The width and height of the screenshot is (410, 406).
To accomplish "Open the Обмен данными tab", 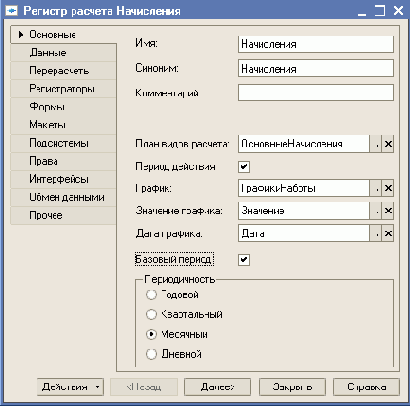I will pyautogui.click(x=63, y=197).
